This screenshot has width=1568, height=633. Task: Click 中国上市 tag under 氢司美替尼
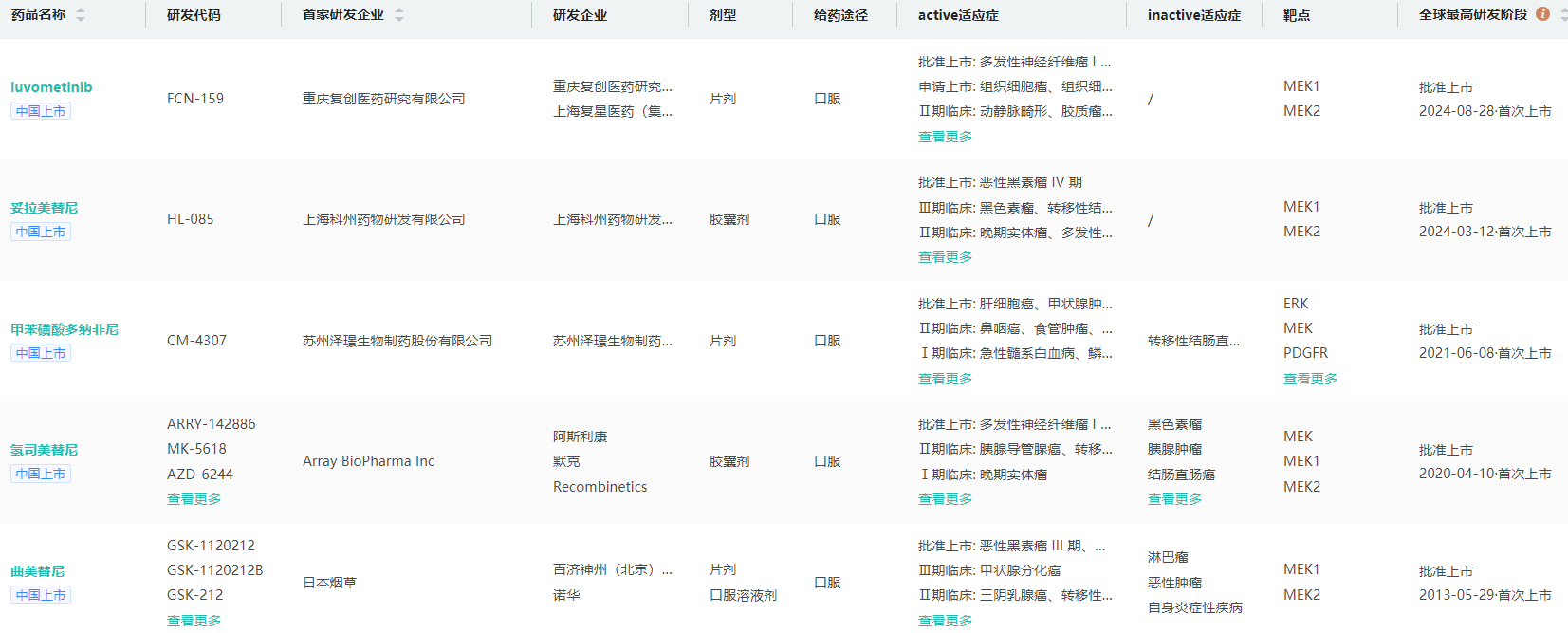[x=41, y=474]
